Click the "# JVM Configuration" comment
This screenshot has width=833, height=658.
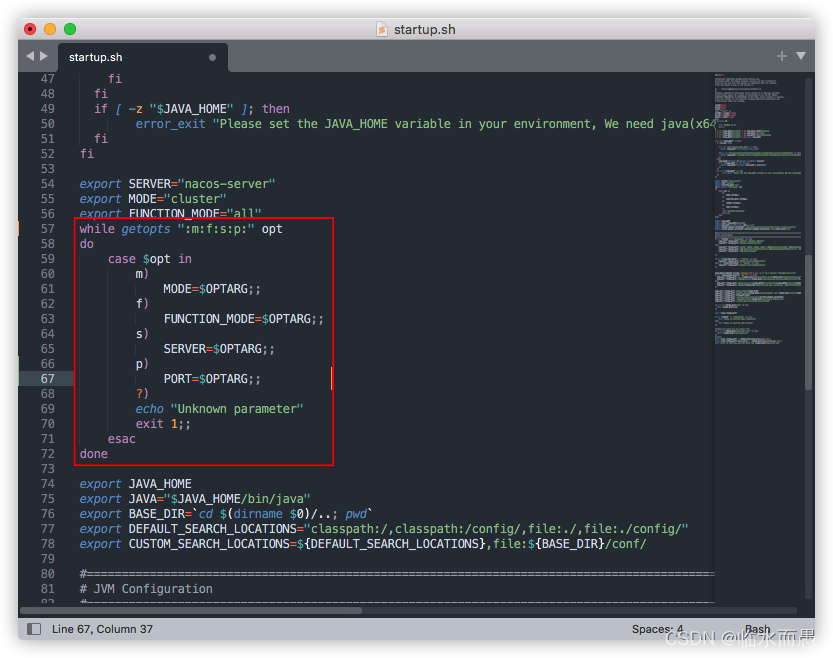[x=146, y=589]
